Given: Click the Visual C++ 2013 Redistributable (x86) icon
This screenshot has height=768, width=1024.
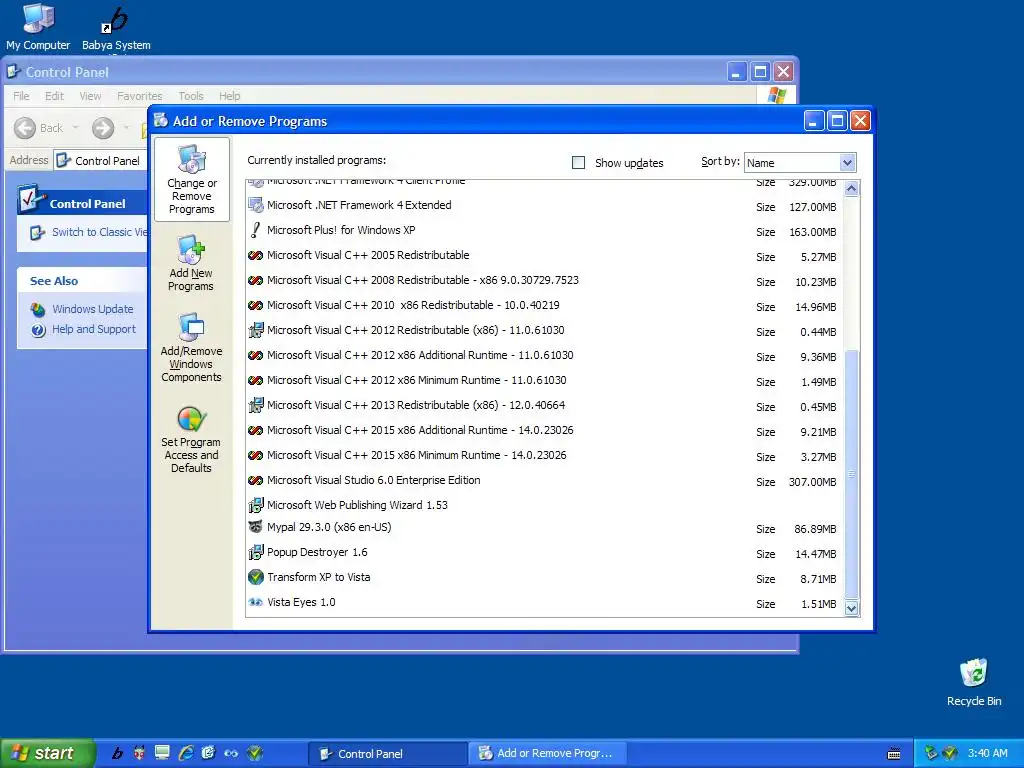Looking at the screenshot, I should (x=255, y=406).
